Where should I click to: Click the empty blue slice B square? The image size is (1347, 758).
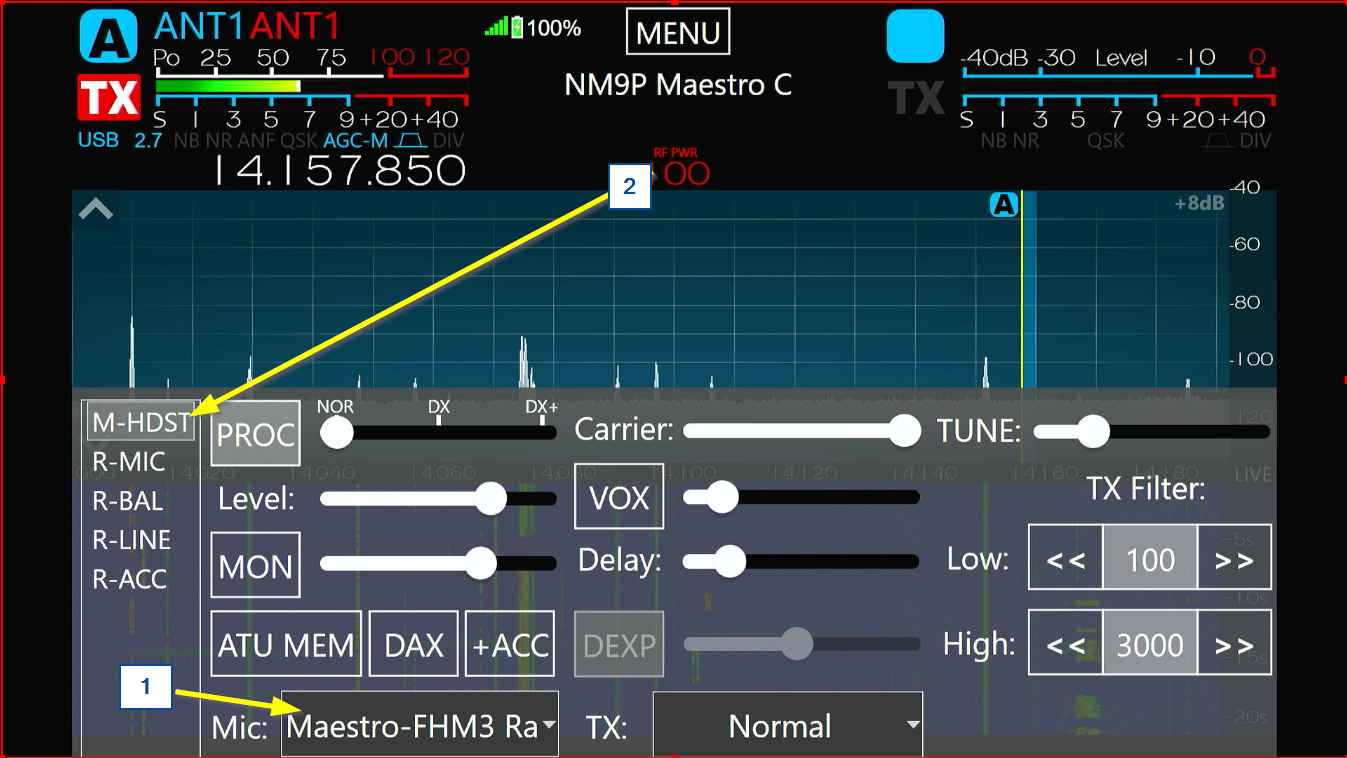(915, 36)
